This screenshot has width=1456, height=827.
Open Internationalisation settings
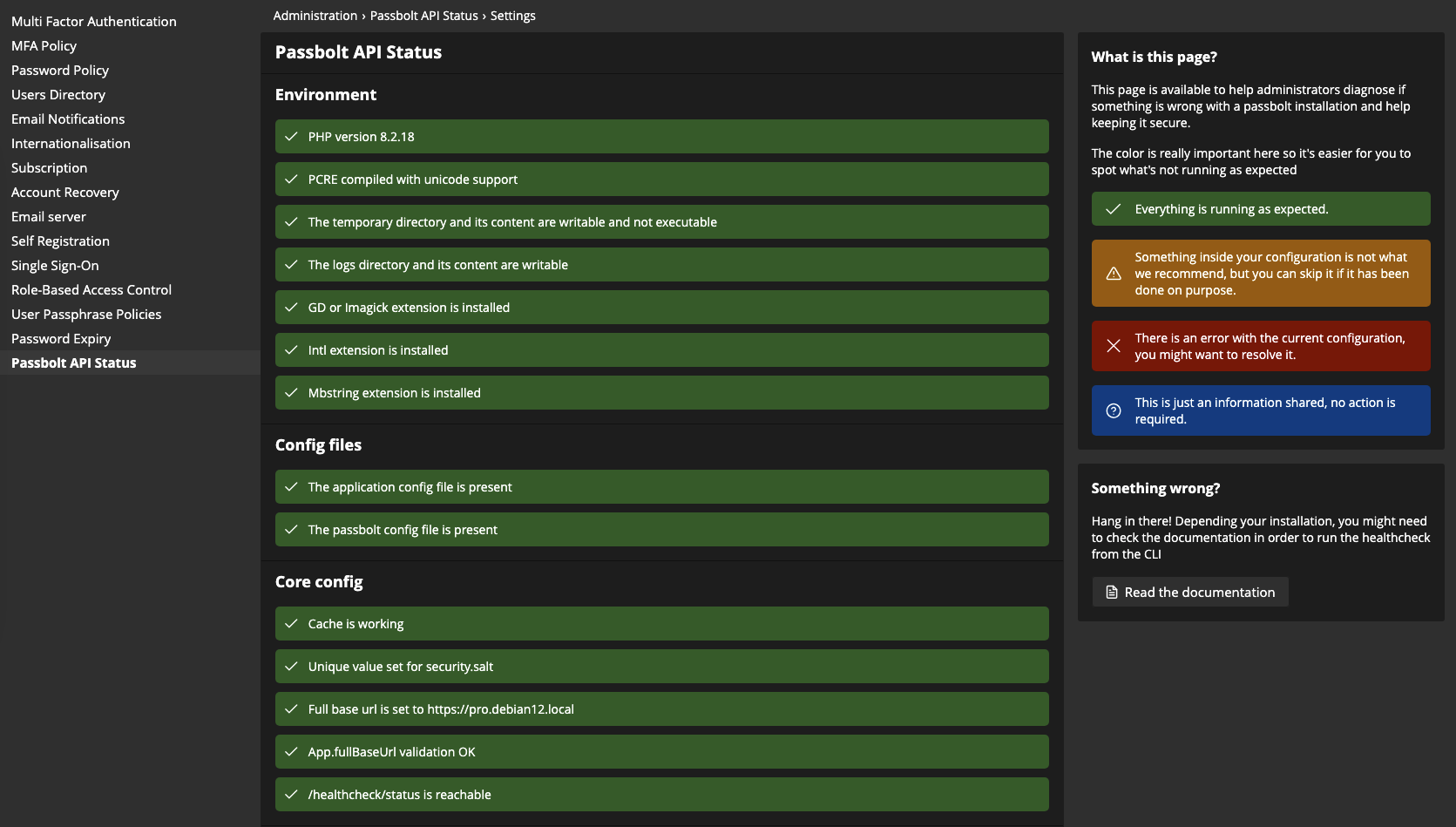71,143
